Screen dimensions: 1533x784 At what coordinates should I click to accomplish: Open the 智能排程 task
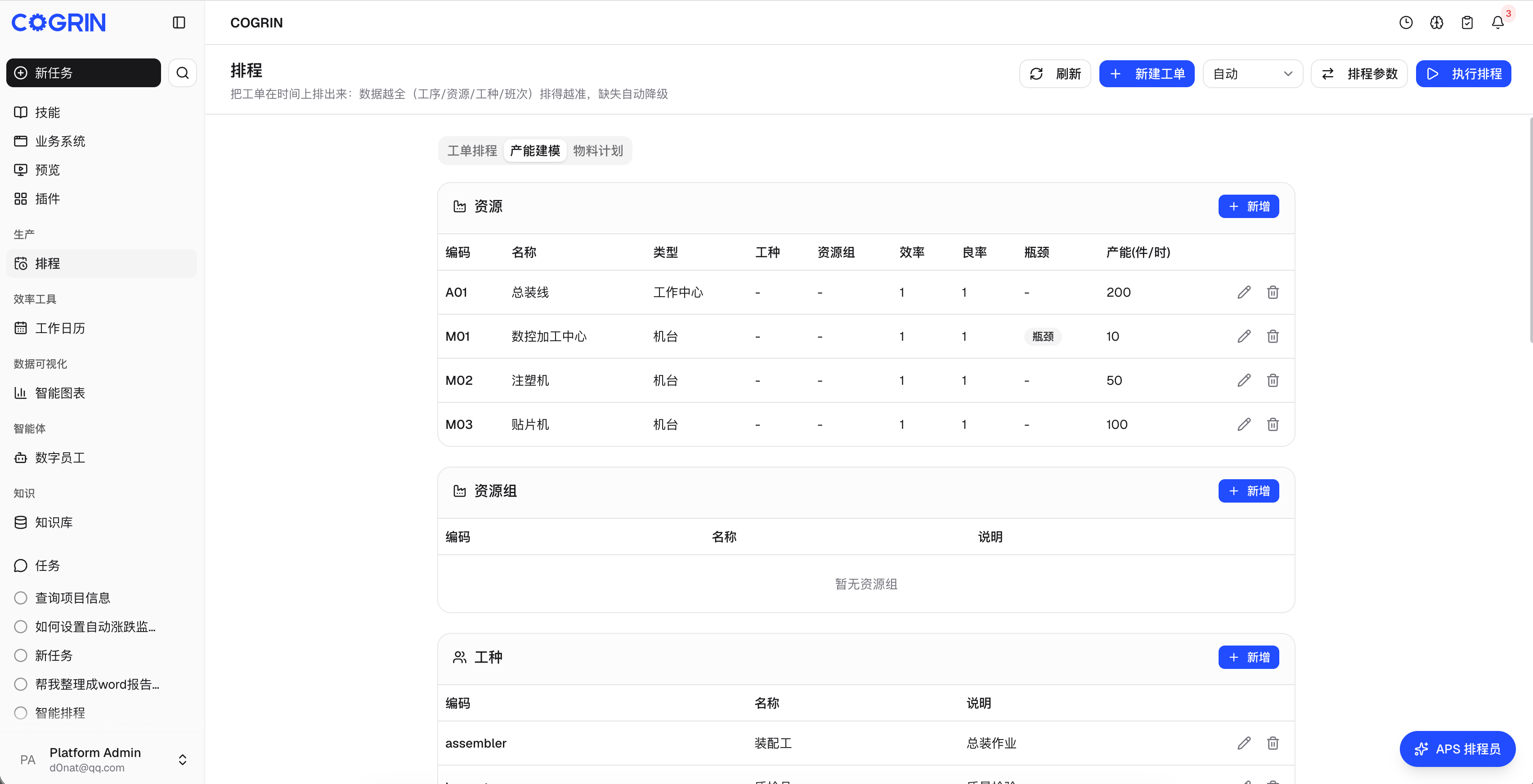click(x=101, y=713)
